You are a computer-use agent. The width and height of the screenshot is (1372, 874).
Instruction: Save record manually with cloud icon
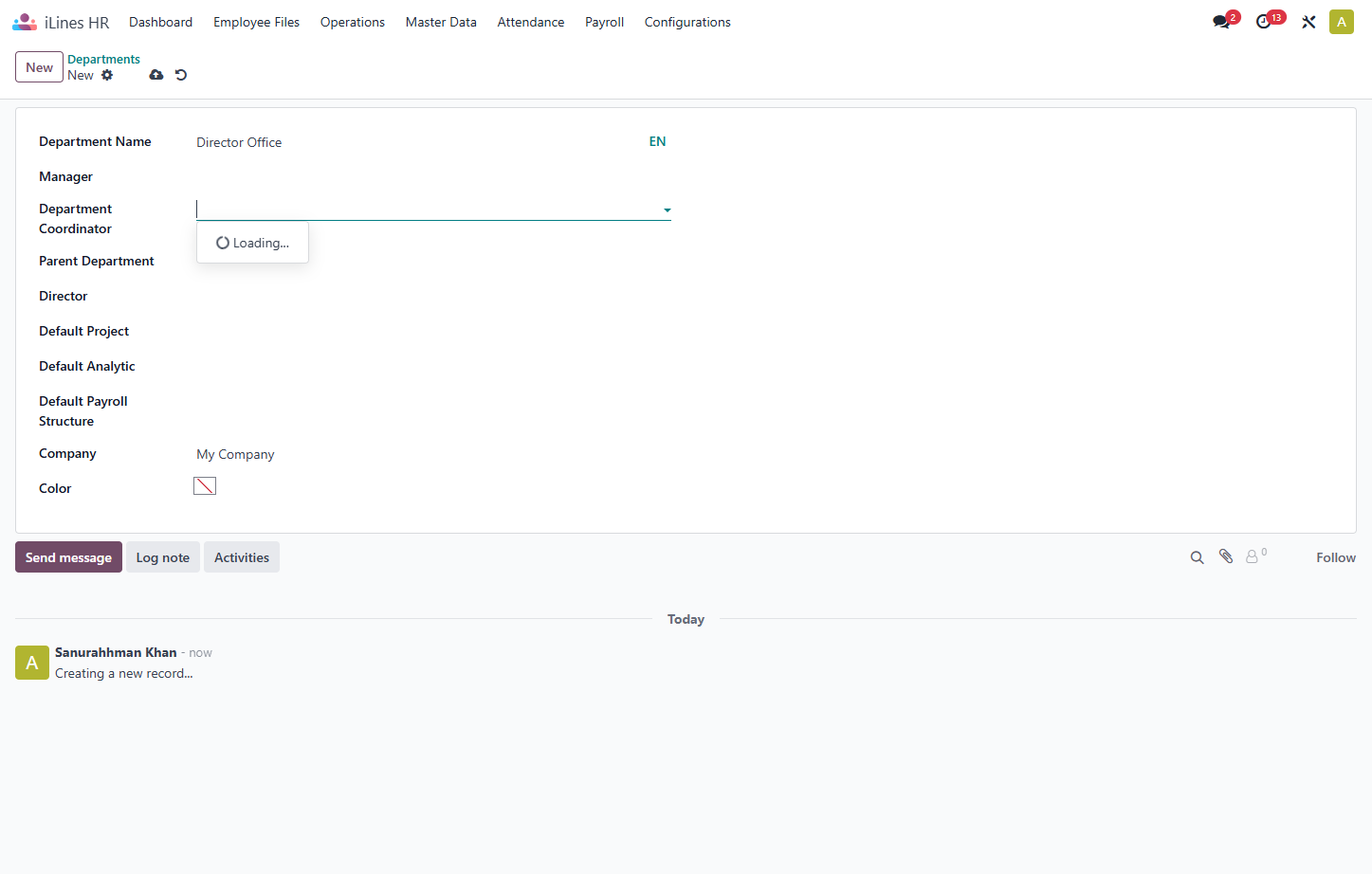tap(156, 75)
